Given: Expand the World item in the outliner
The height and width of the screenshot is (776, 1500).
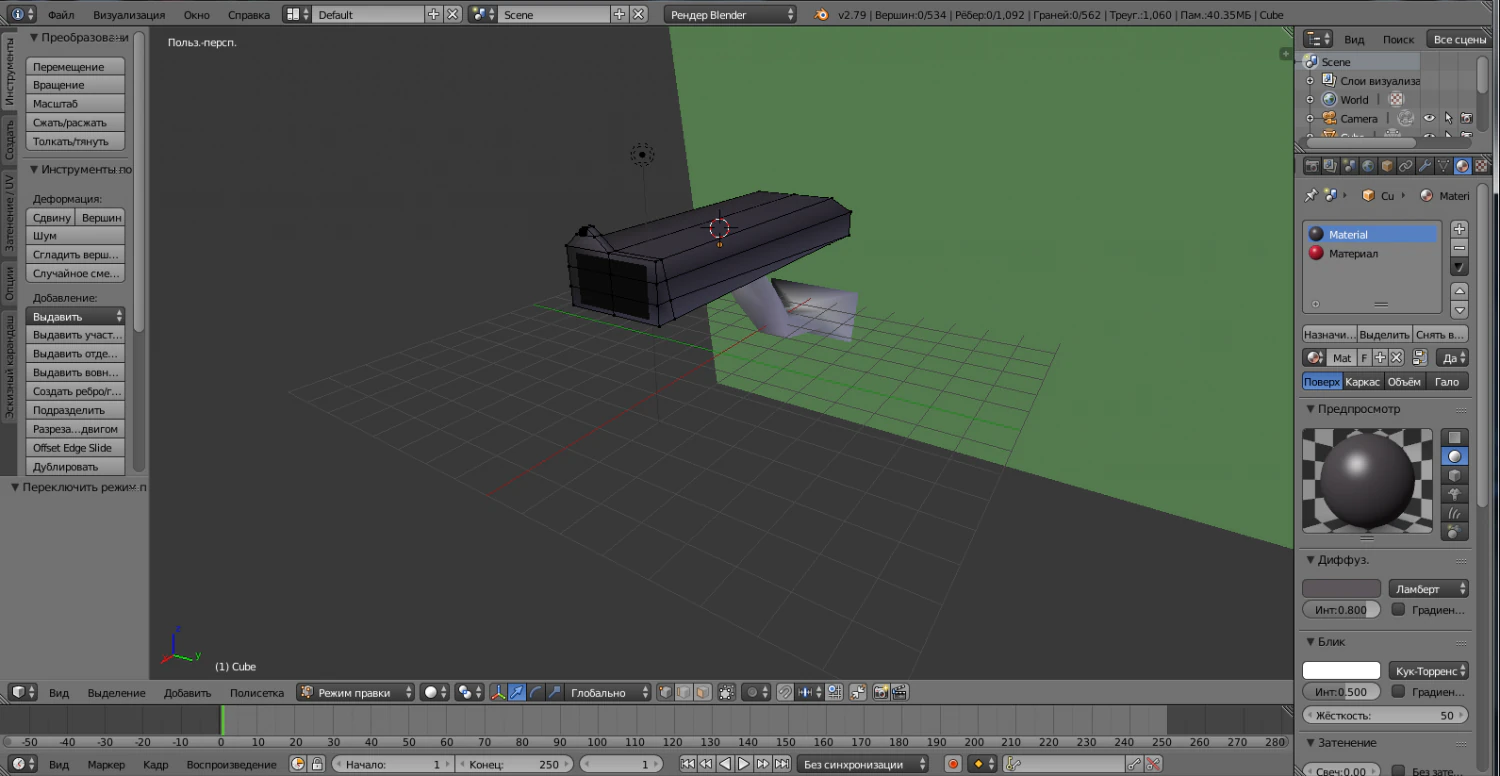Looking at the screenshot, I should 1310,99.
